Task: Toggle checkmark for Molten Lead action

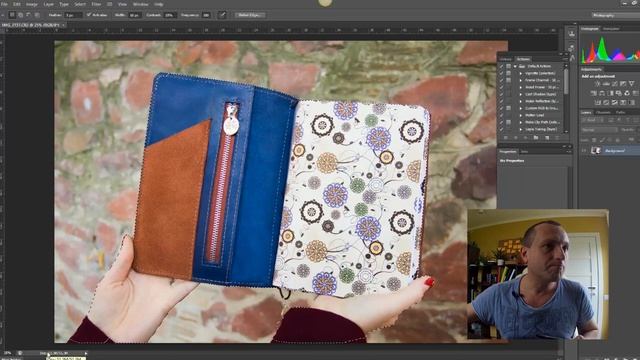Action: (502, 115)
